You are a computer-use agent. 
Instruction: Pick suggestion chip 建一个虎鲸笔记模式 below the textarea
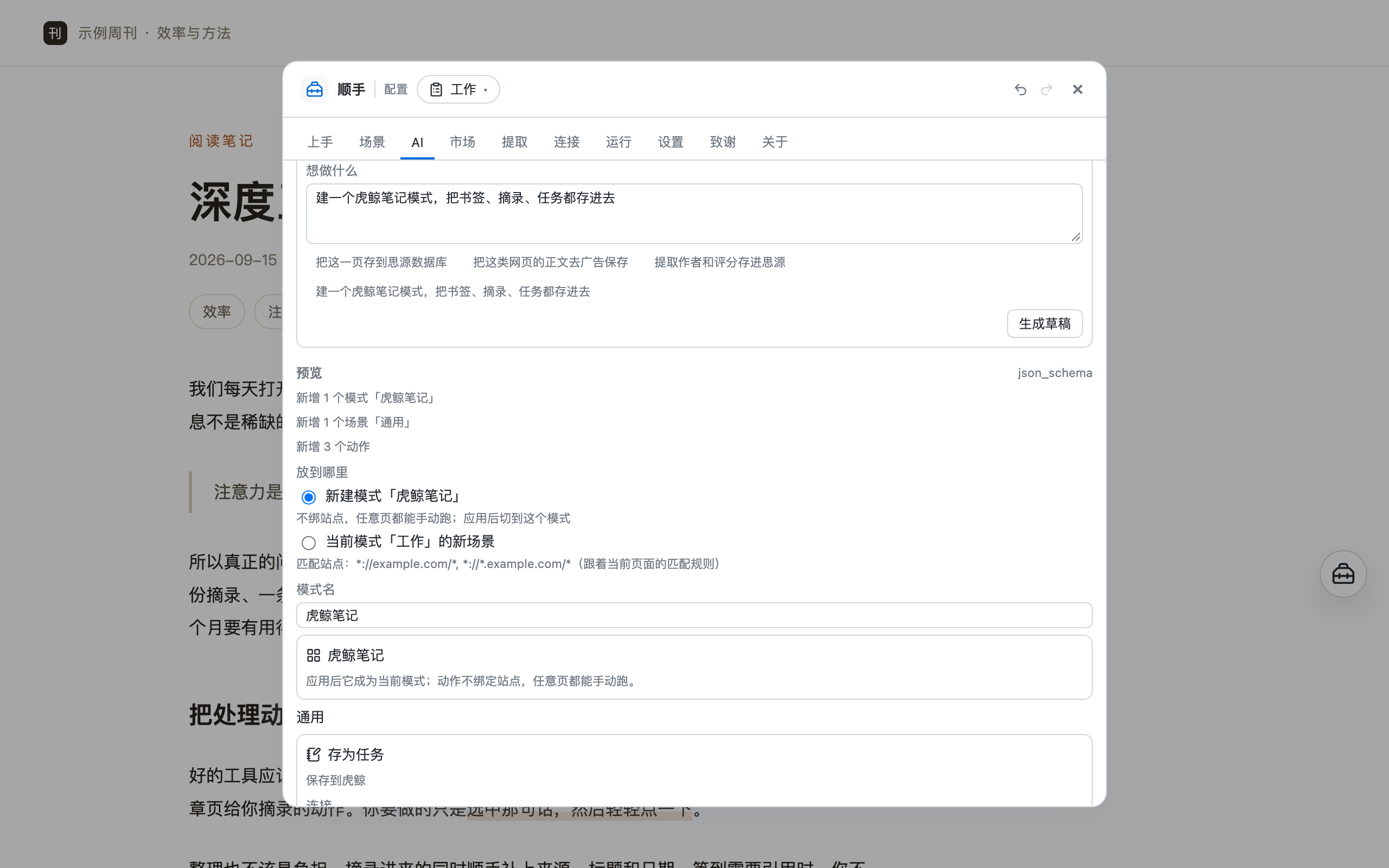(453, 292)
